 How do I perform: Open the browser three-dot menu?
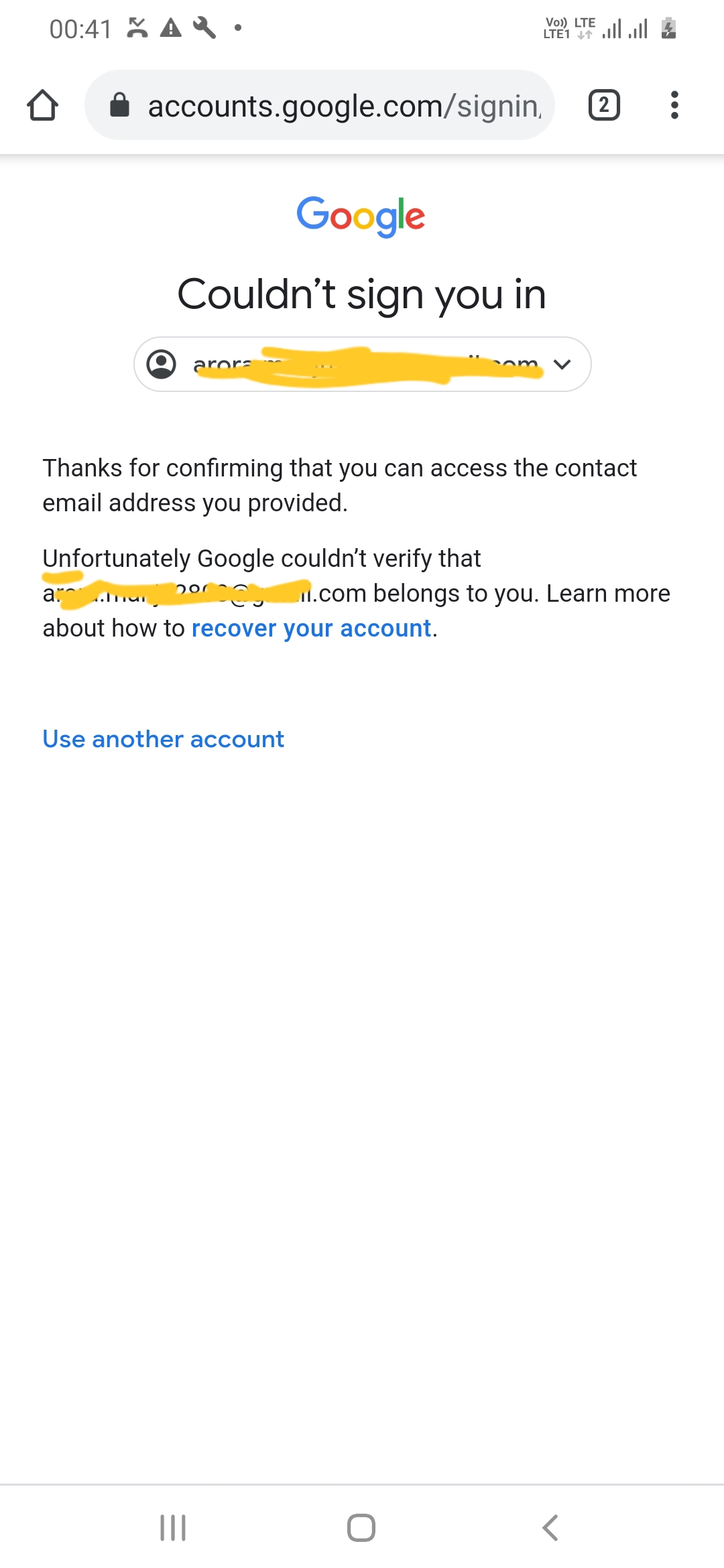point(674,105)
